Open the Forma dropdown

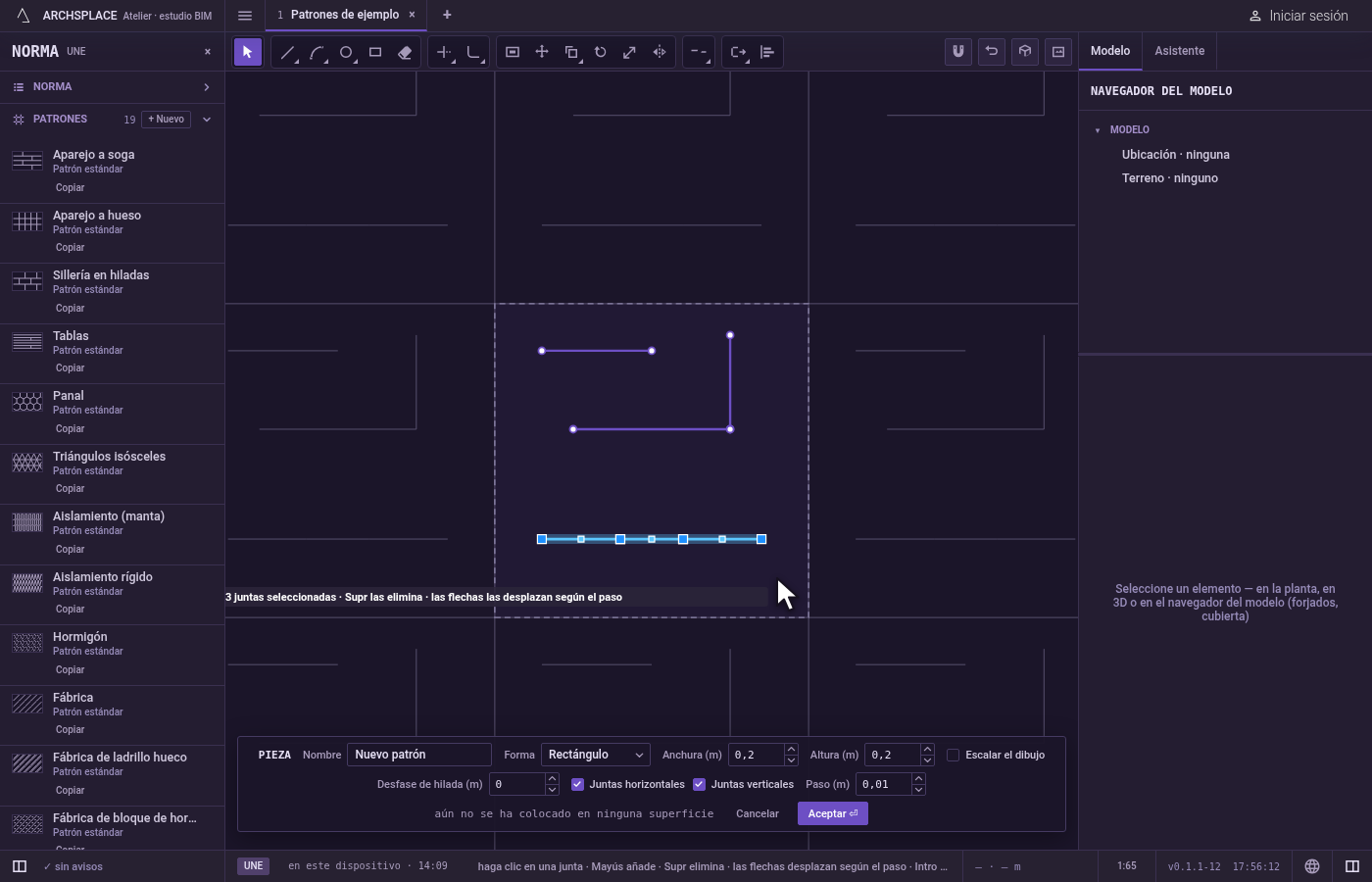pos(596,755)
